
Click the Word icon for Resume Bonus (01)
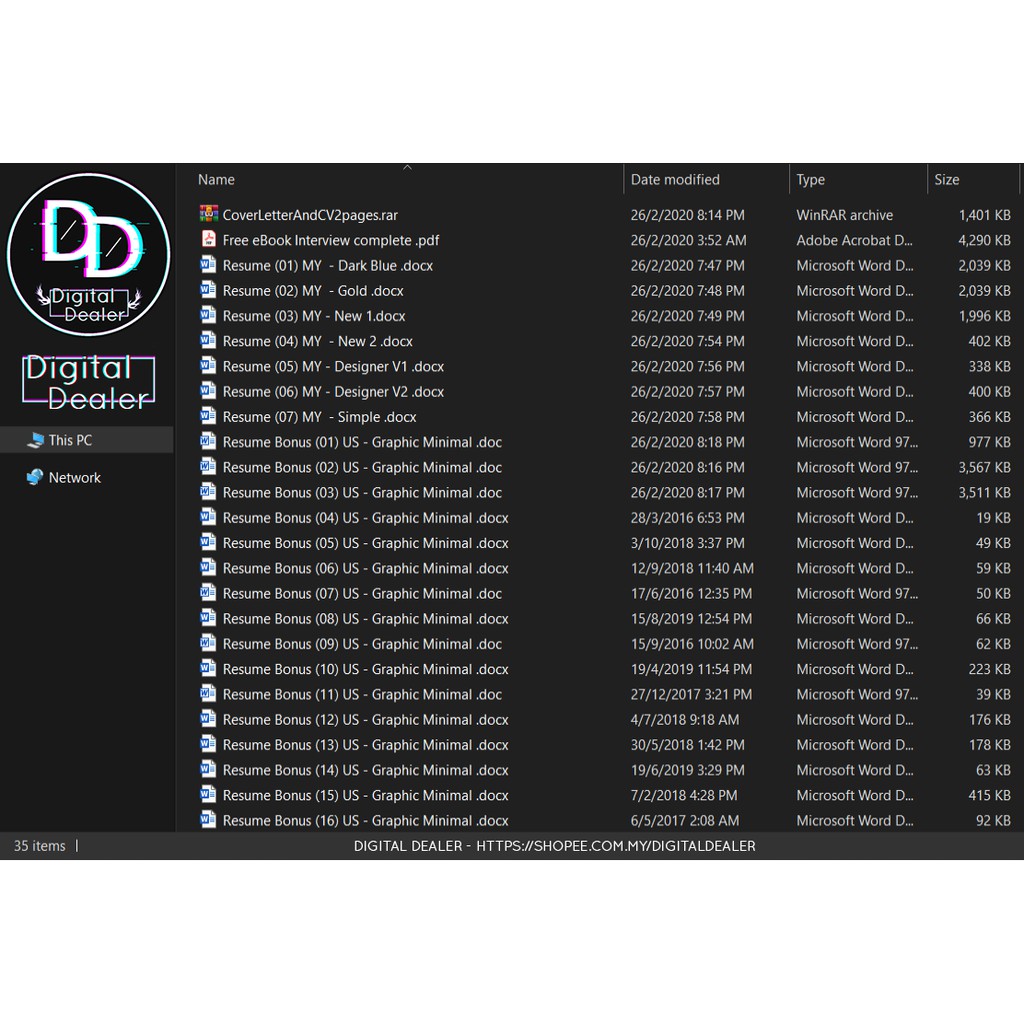click(x=208, y=441)
